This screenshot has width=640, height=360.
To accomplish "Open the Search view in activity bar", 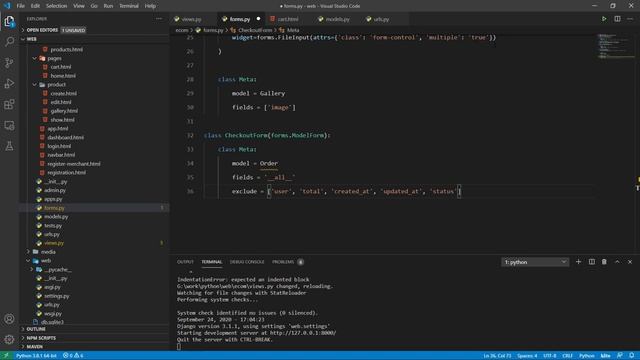I will 9,42.
